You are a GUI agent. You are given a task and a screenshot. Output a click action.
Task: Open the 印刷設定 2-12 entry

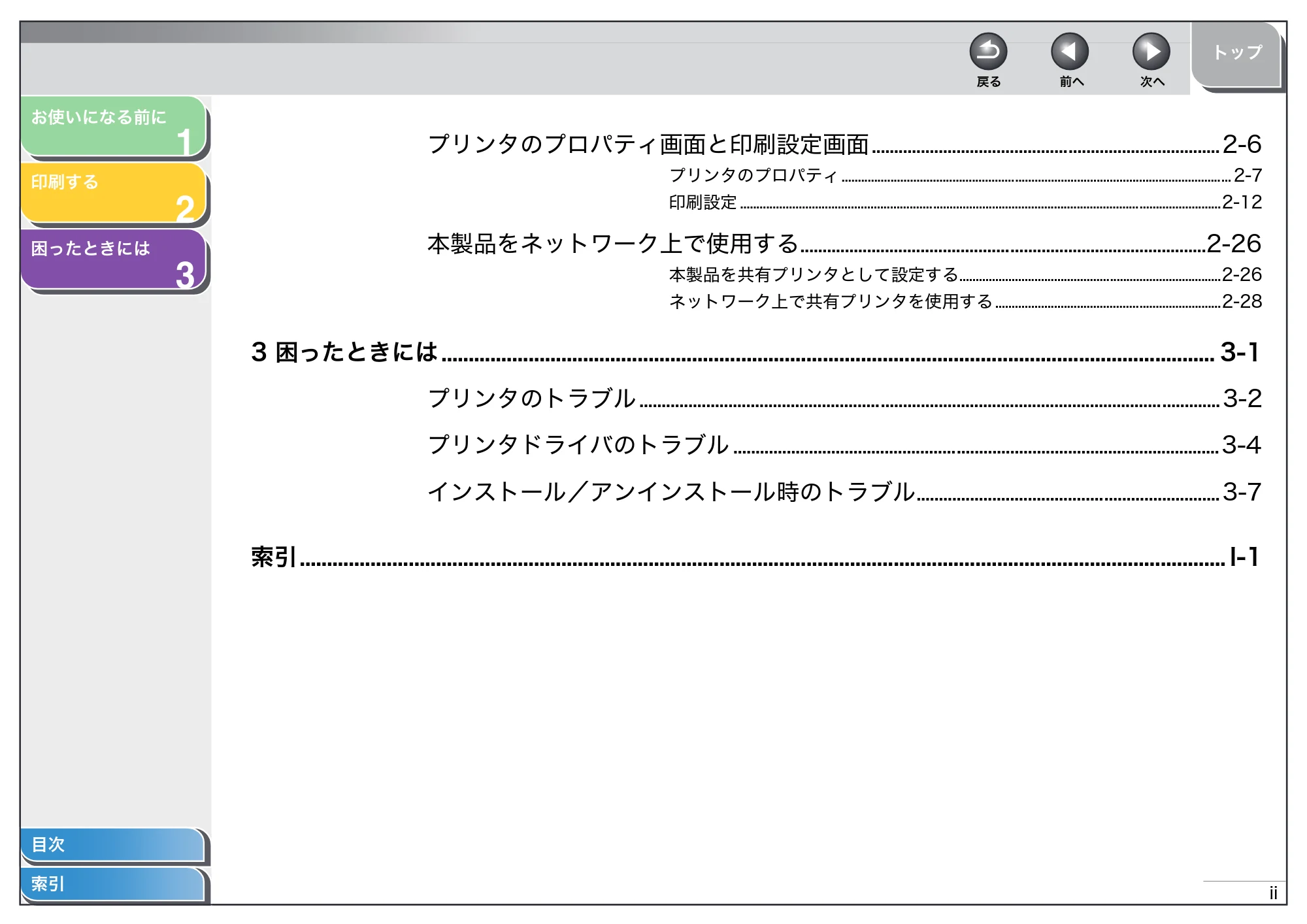965,203
